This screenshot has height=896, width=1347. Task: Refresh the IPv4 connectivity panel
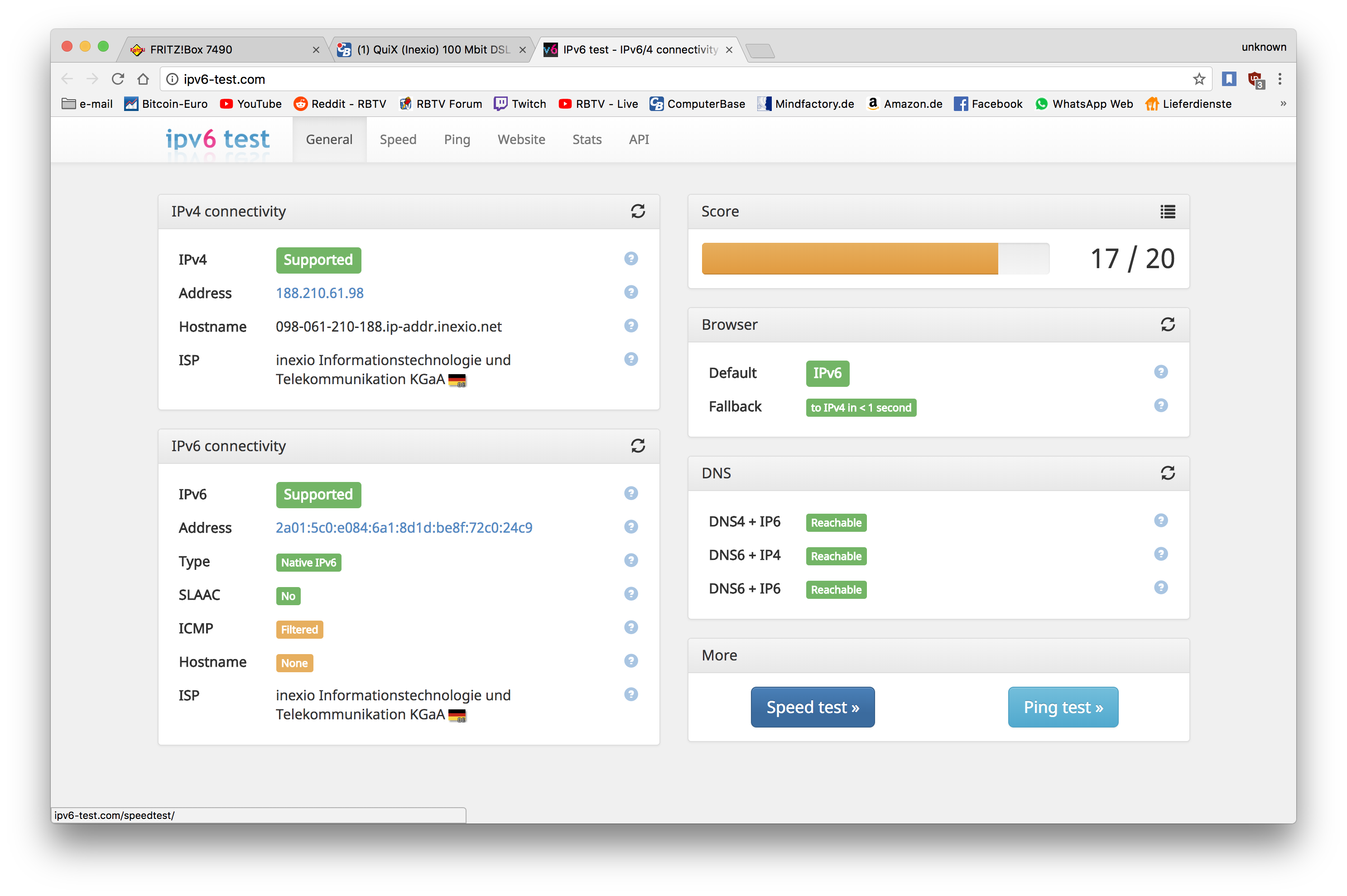pos(638,212)
